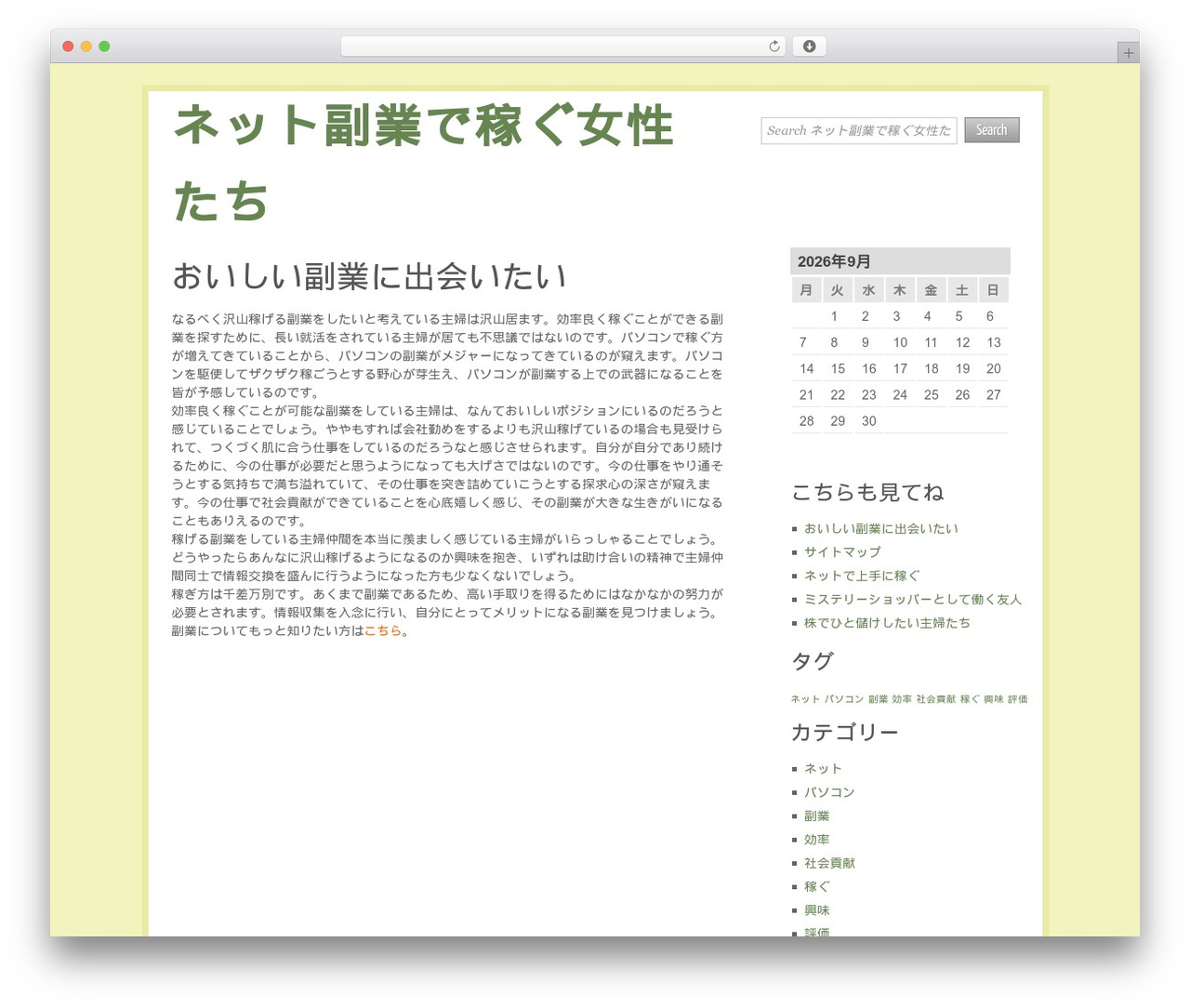Open the サイトマップ sidebar link

842,551
